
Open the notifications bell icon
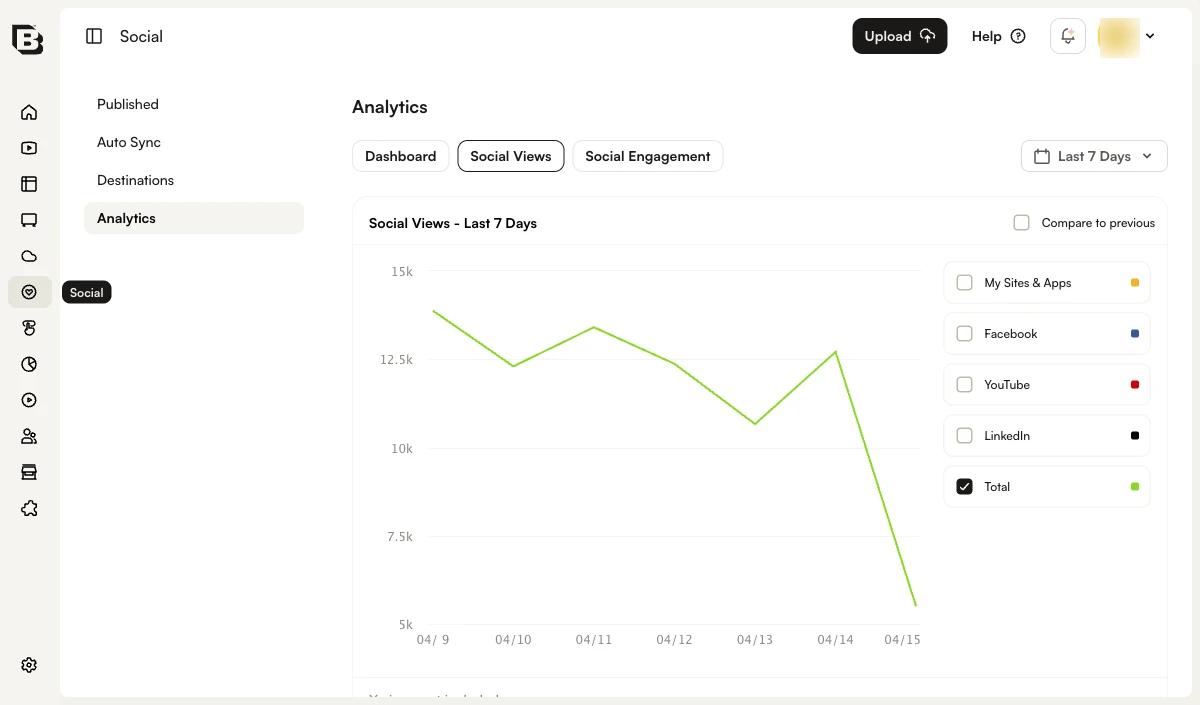pos(1068,36)
